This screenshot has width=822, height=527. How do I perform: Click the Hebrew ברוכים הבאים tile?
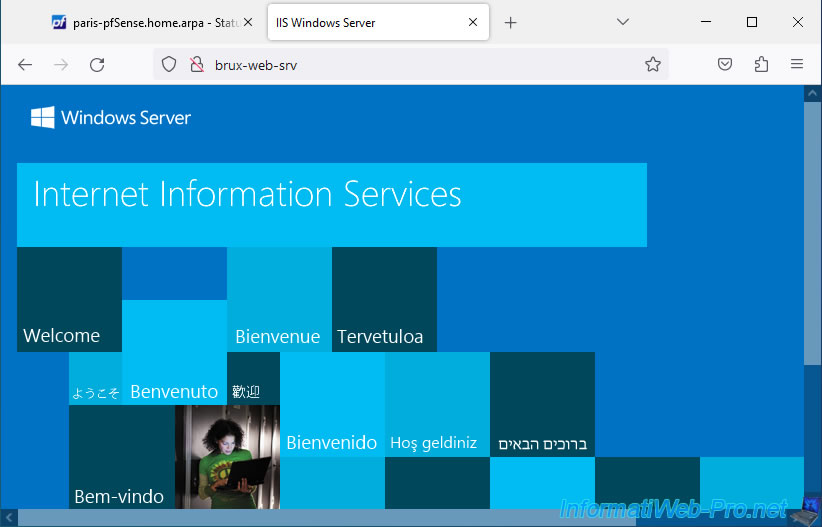point(542,404)
